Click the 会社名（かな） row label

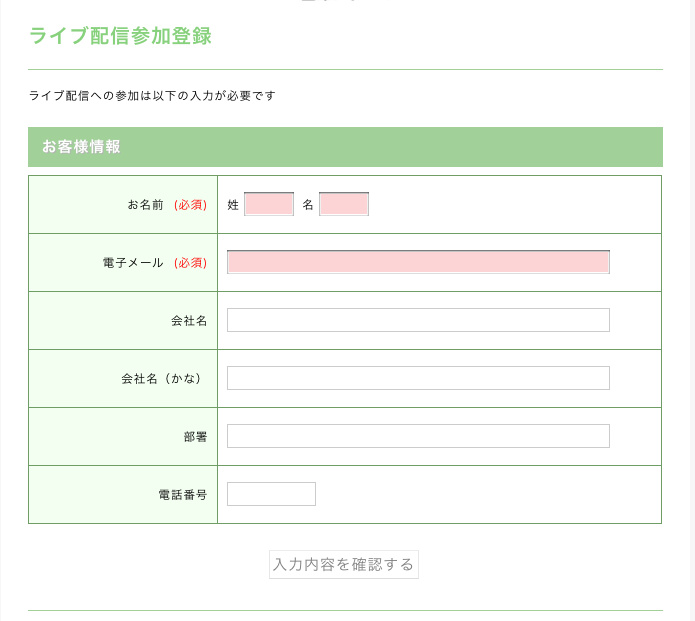(x=164, y=379)
